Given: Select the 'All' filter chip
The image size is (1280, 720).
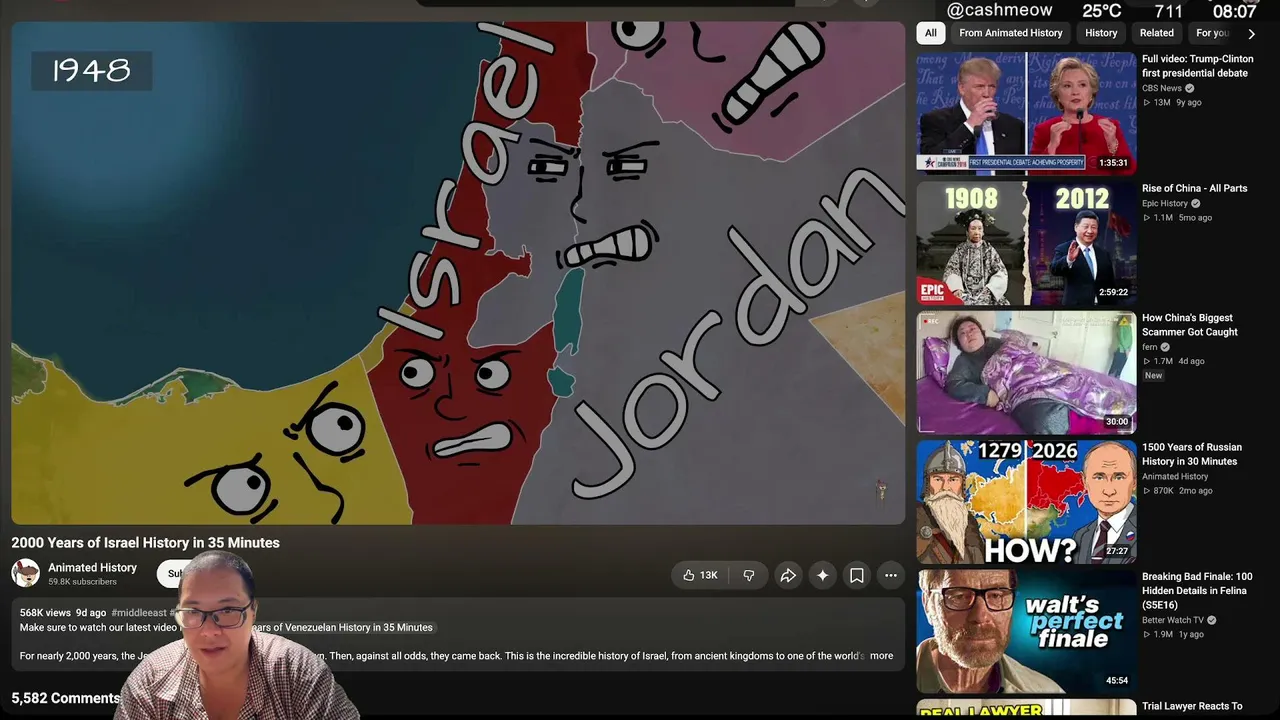Looking at the screenshot, I should 931,33.
